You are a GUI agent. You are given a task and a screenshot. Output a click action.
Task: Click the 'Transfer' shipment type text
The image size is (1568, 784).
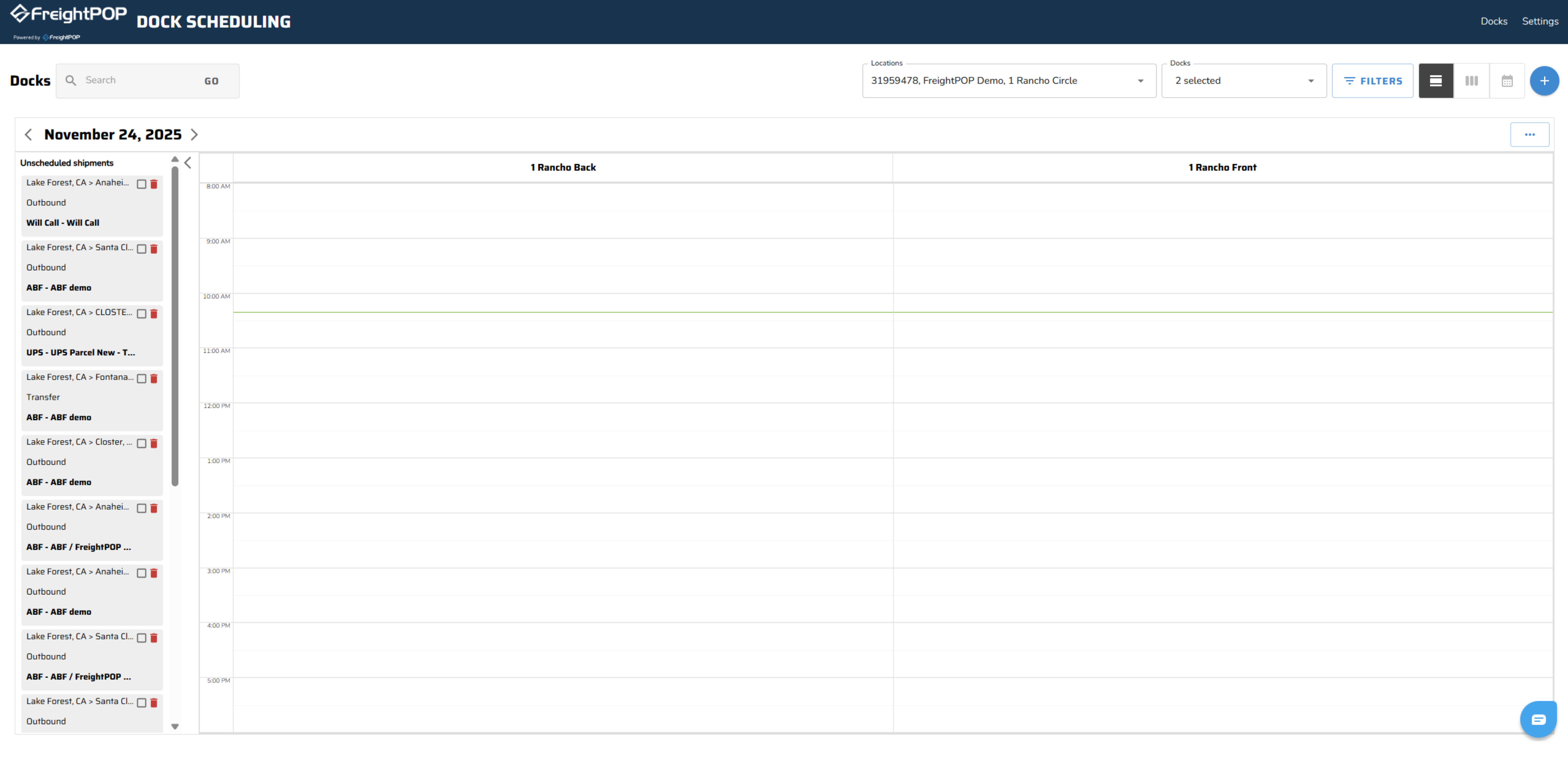[x=43, y=397]
